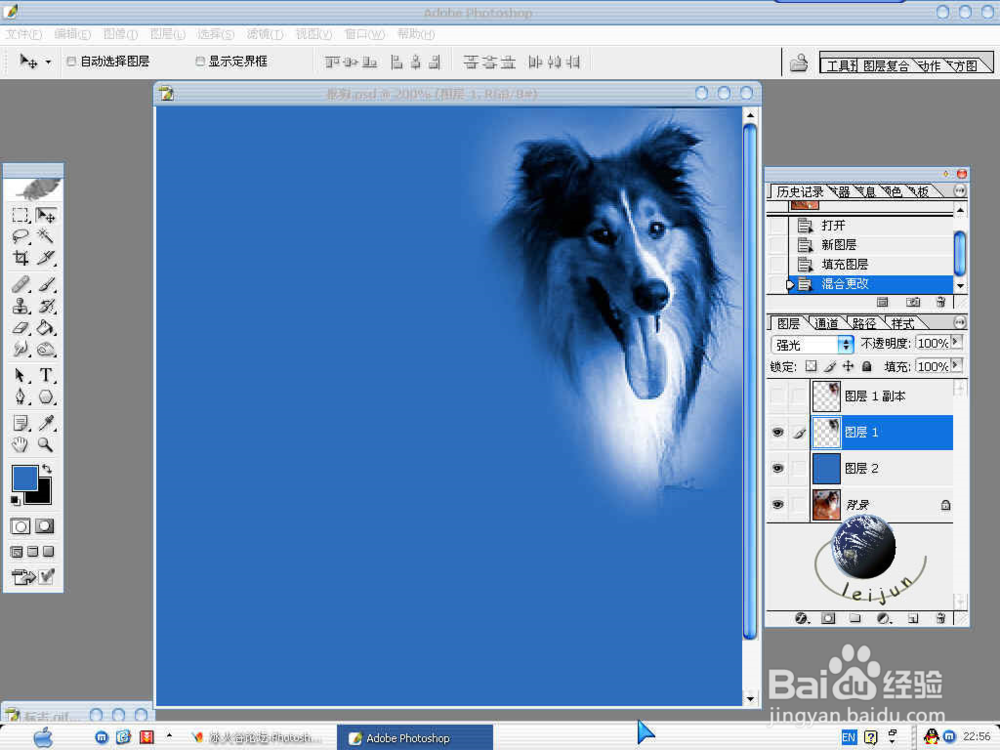The height and width of the screenshot is (750, 1000).
Task: Select the Paint Bucket tool
Action: pos(46,328)
